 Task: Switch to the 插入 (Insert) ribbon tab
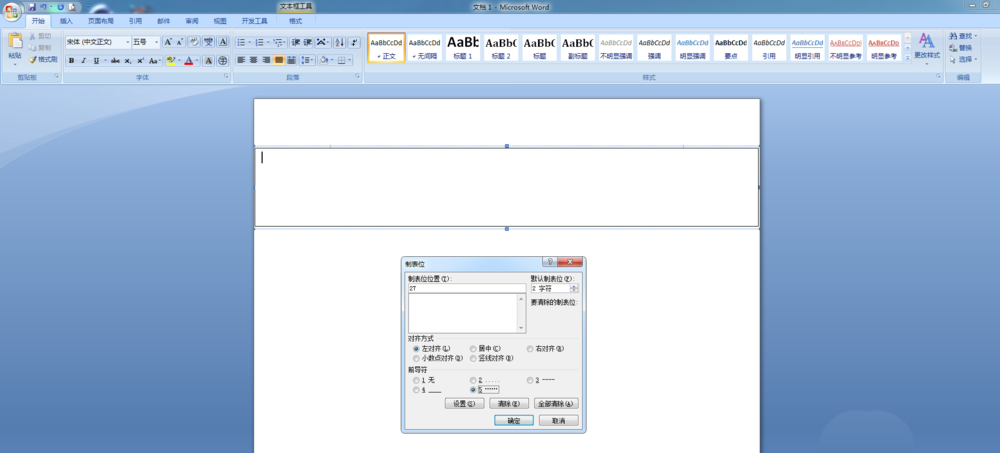click(x=66, y=20)
